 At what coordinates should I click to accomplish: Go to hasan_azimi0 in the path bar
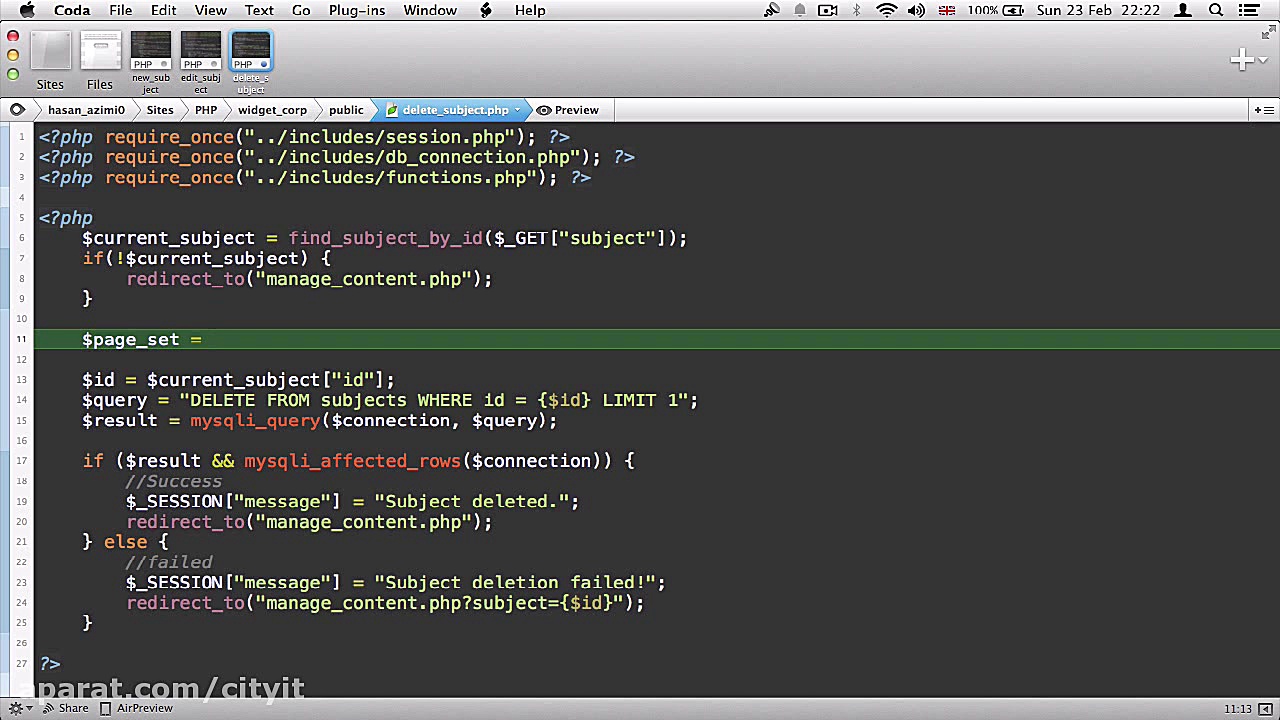(x=86, y=110)
